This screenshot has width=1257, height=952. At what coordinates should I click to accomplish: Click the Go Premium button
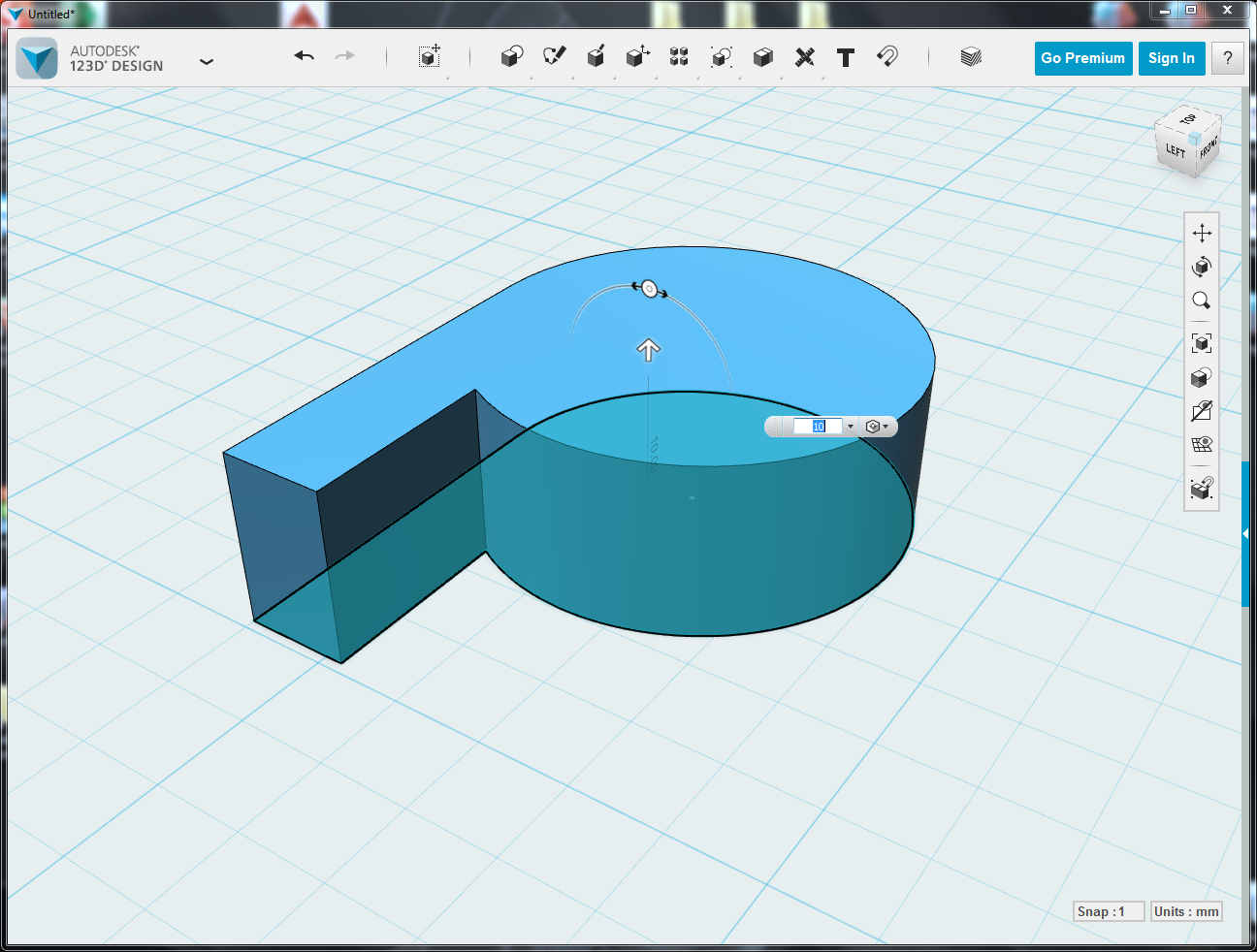[x=1082, y=58]
